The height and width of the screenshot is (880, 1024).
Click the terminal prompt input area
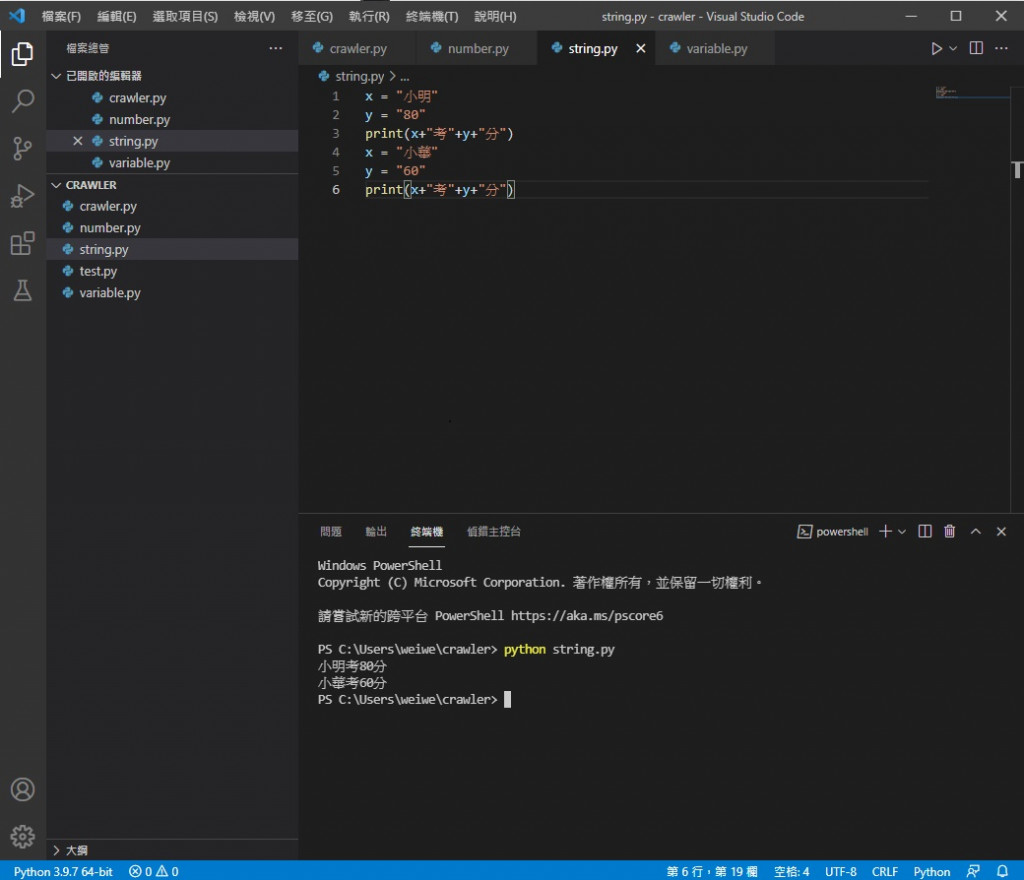point(507,700)
